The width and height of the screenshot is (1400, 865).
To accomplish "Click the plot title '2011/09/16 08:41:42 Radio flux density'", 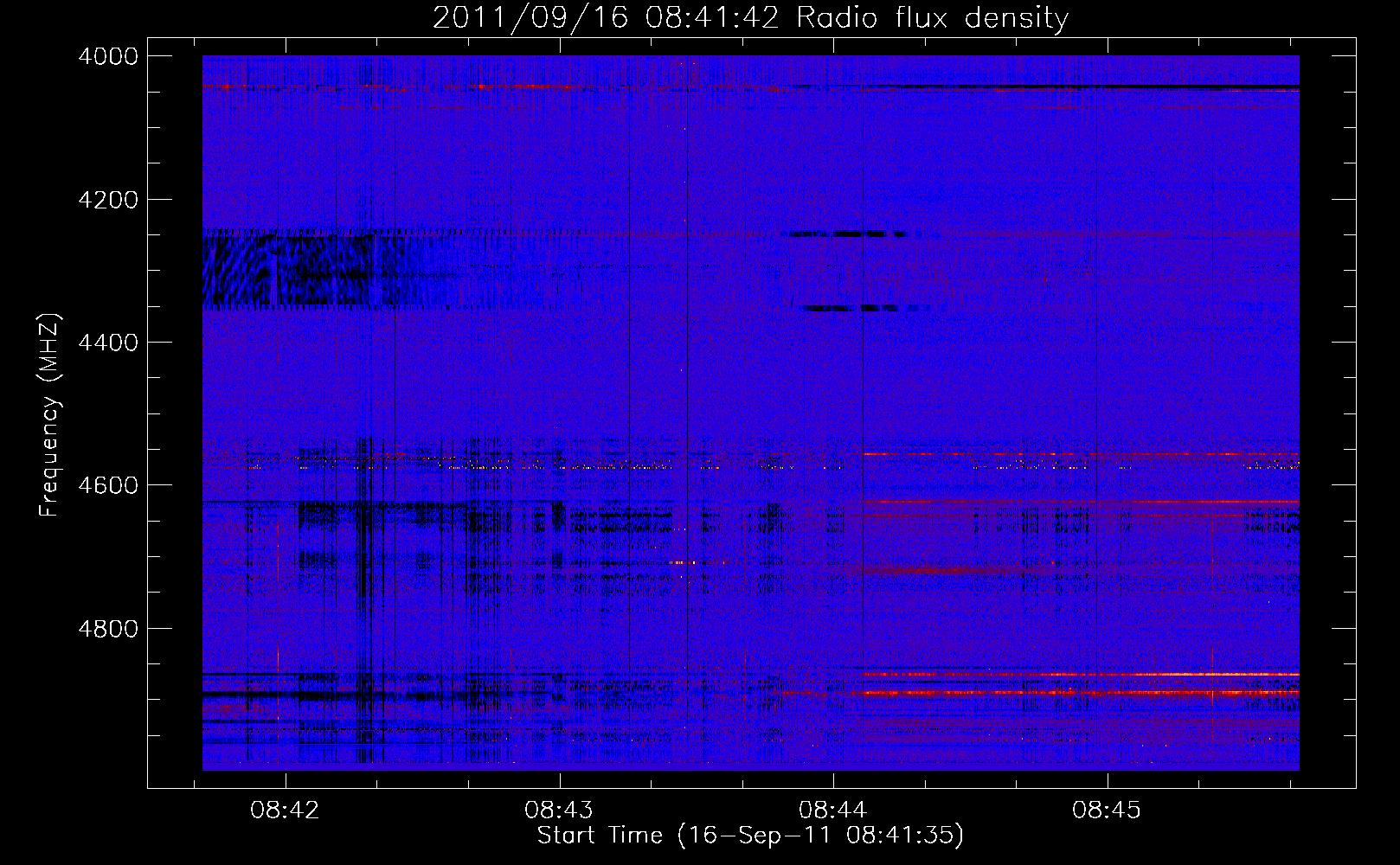I will (750, 18).
